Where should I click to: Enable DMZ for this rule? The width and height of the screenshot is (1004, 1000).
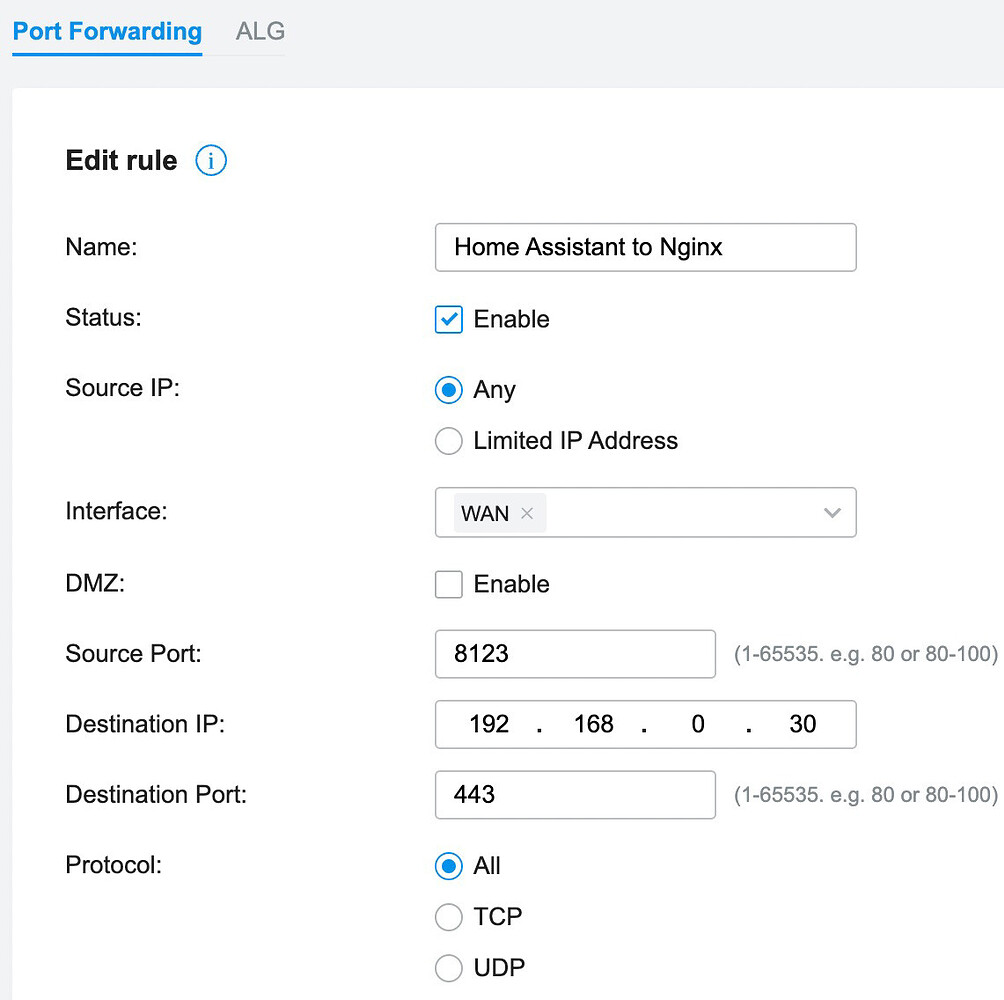(449, 584)
